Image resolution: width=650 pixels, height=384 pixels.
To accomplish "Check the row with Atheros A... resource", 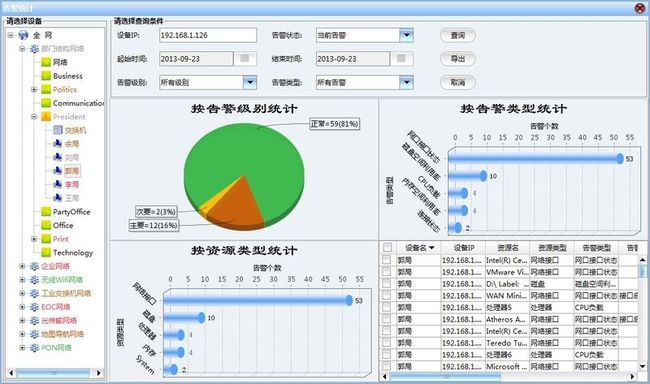I will 386,319.
